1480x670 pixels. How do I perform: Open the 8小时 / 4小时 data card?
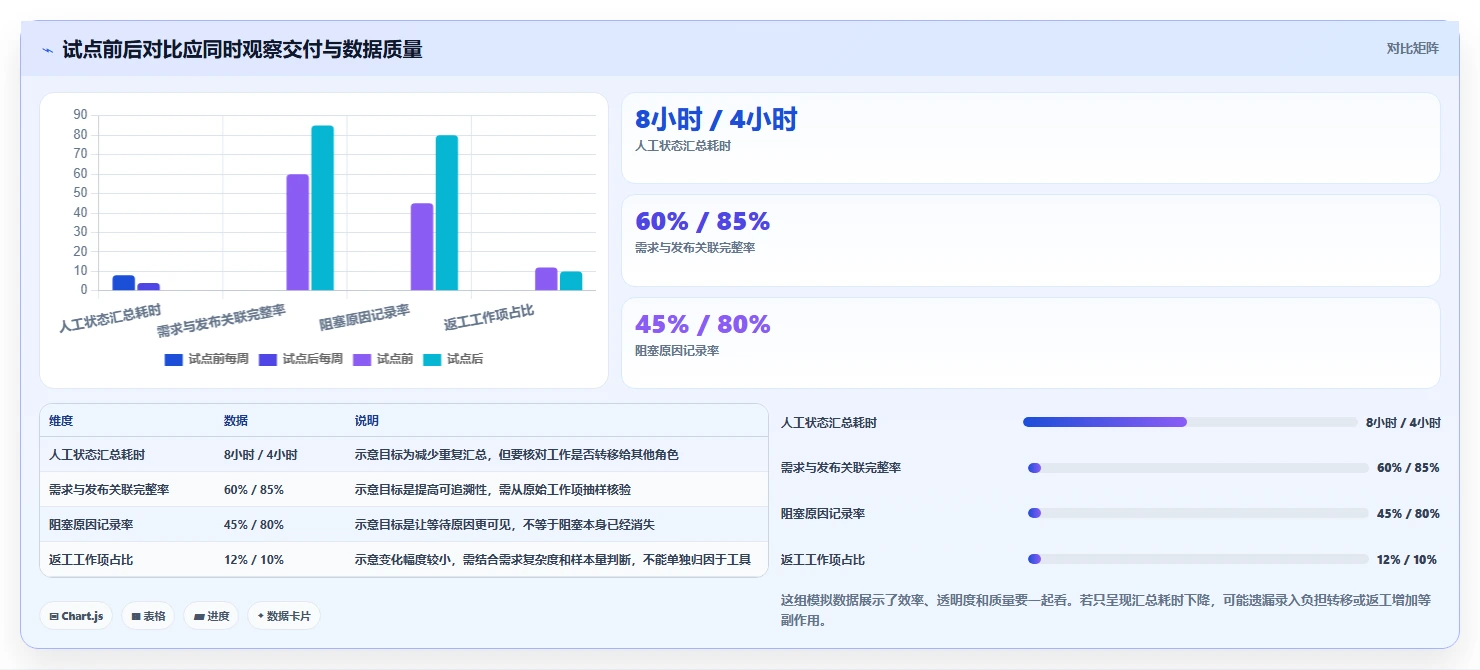(x=1031, y=138)
